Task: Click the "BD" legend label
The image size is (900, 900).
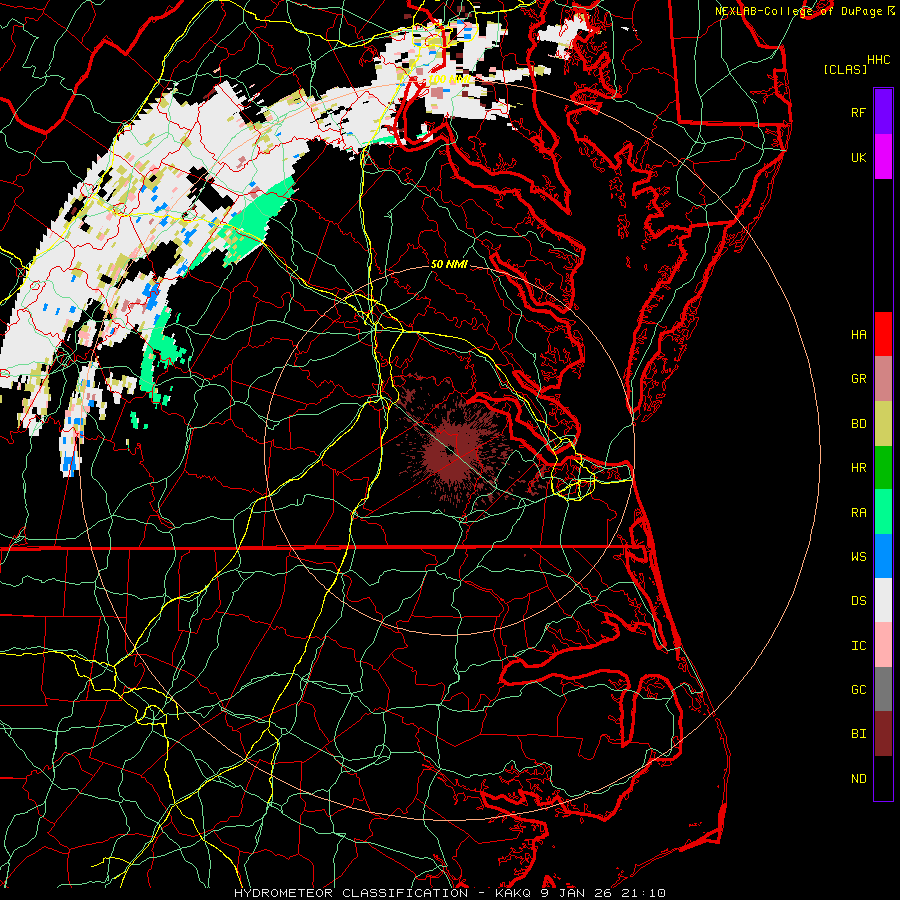Action: pos(858,424)
